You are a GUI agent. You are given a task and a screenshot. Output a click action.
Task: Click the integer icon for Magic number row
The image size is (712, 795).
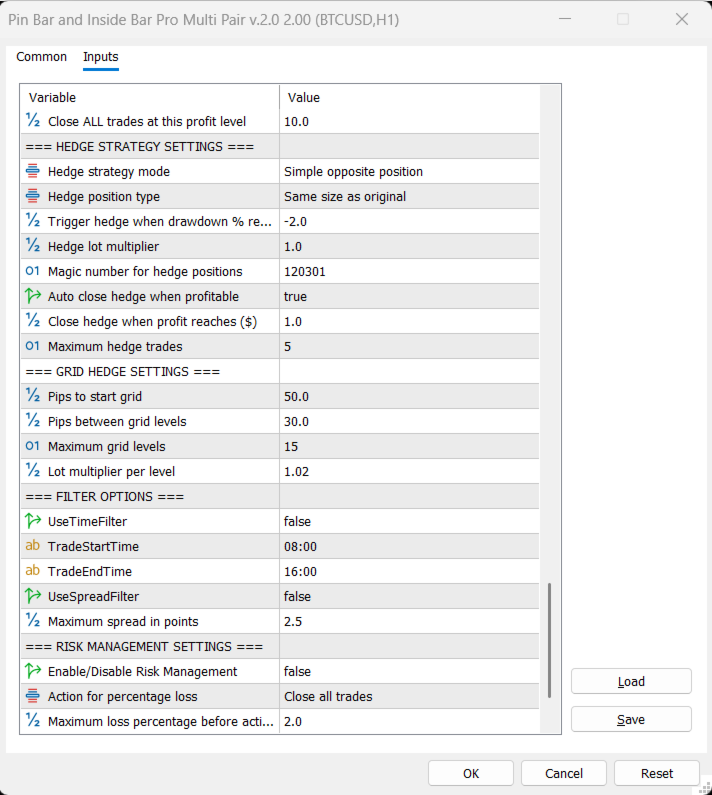32,272
